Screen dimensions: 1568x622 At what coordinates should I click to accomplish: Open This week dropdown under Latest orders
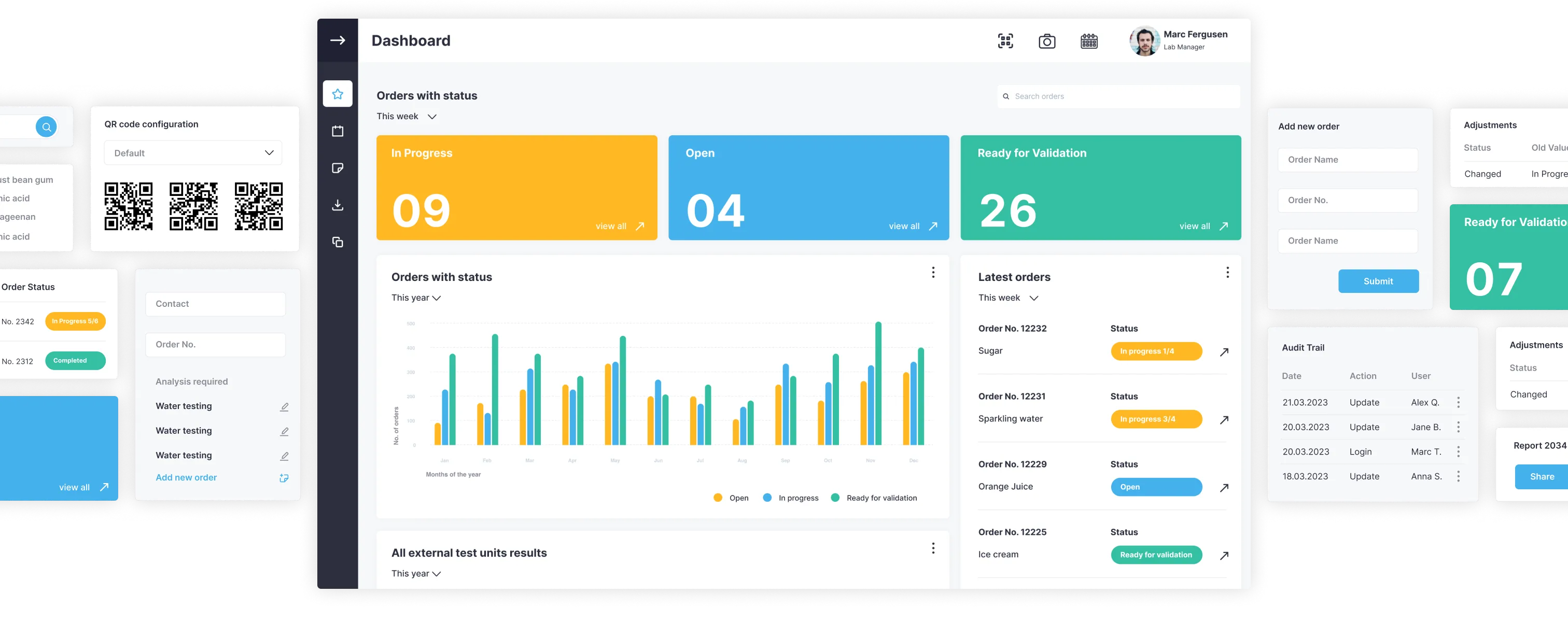click(x=1008, y=298)
